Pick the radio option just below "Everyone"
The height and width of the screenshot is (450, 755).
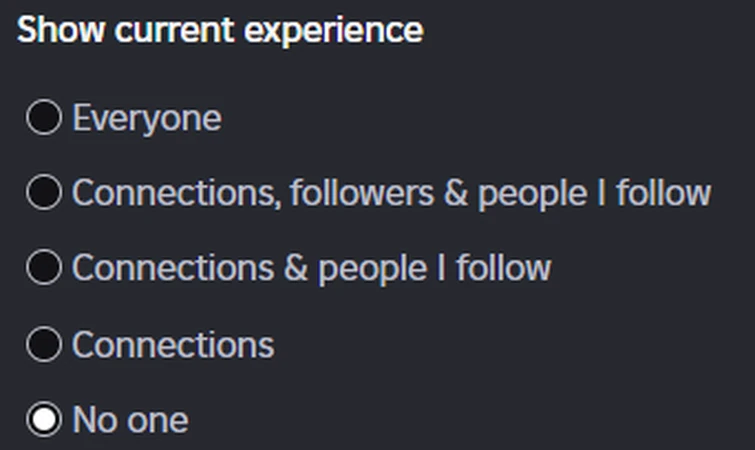click(x=44, y=192)
